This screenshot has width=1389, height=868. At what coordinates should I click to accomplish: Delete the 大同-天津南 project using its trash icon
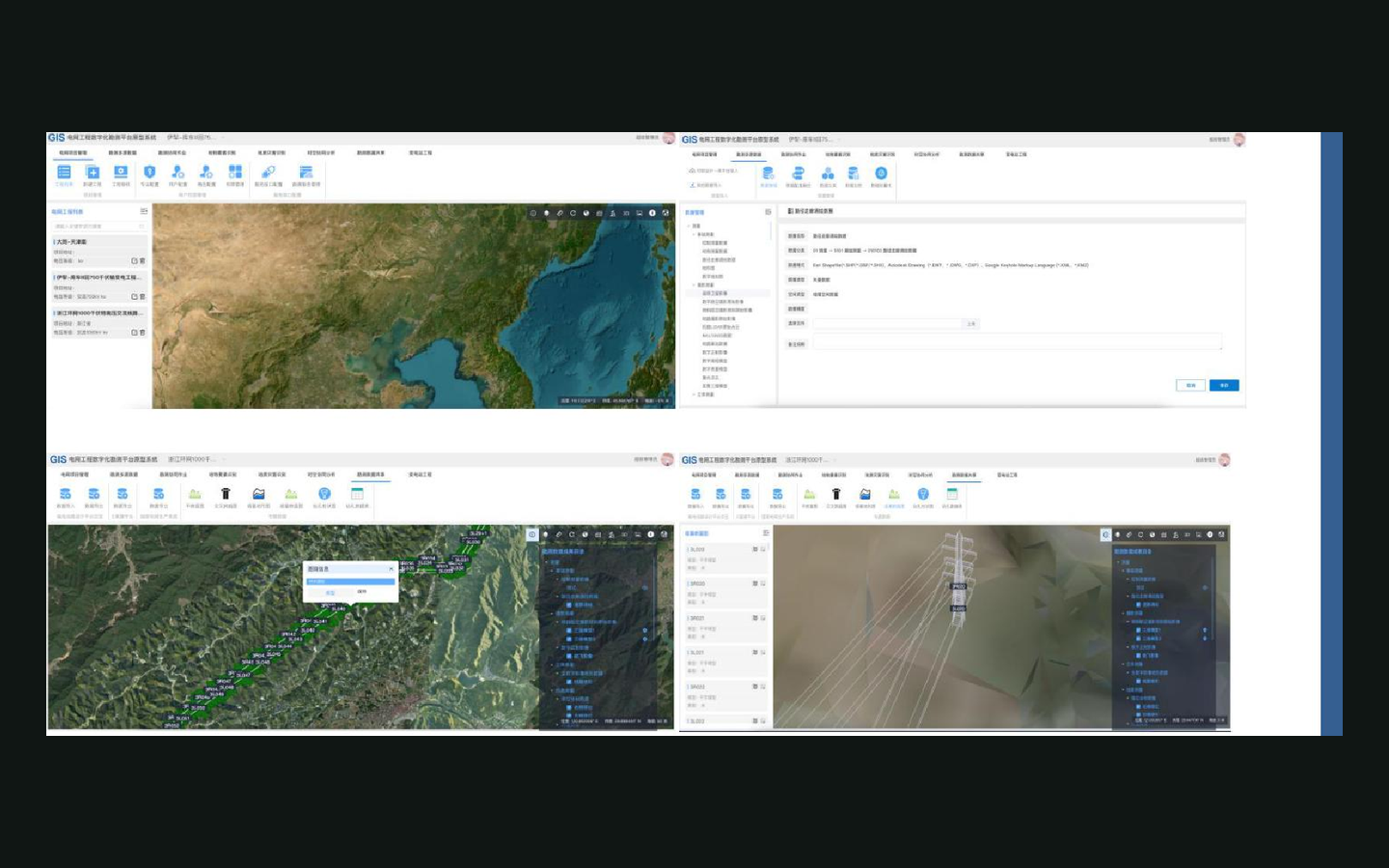click(143, 260)
